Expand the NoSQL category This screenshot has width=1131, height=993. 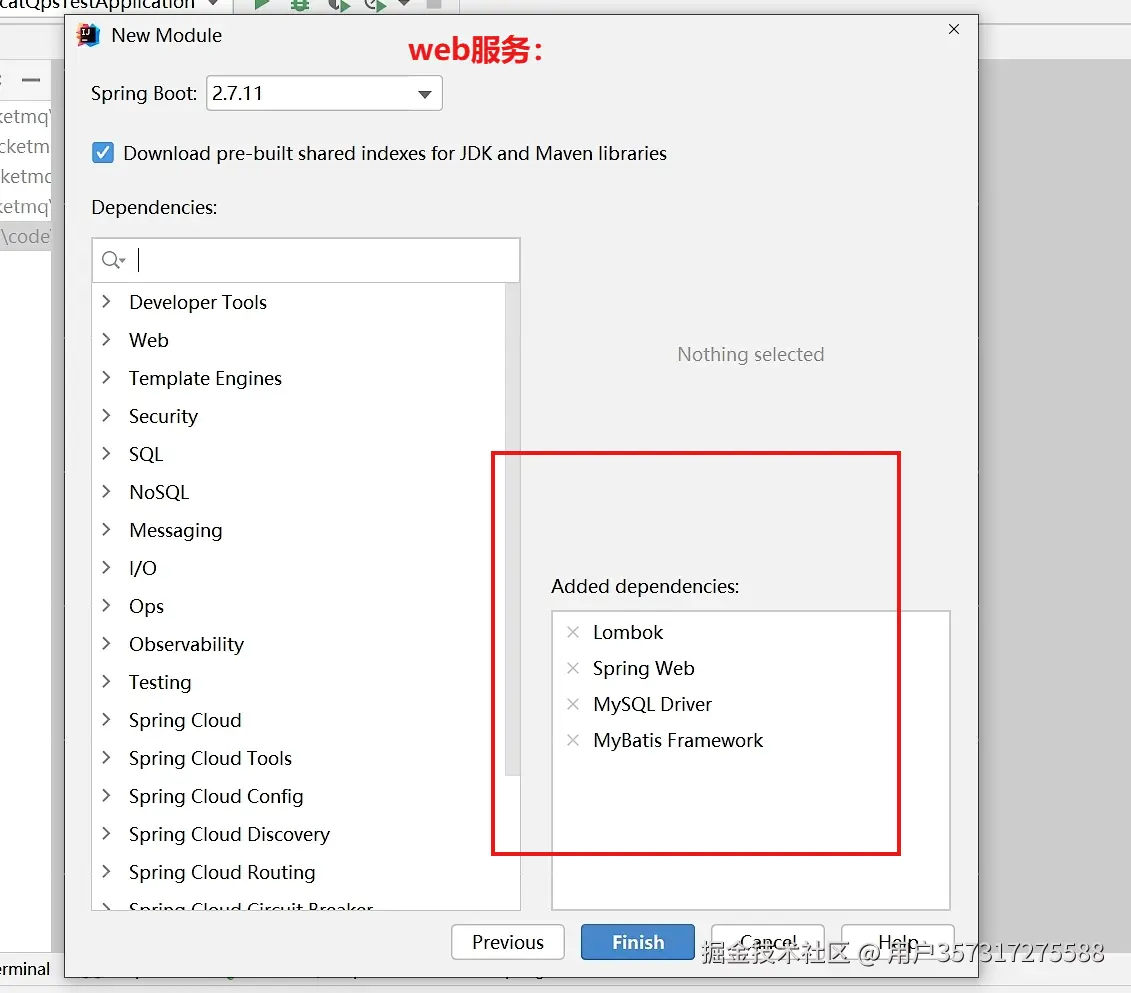pyautogui.click(x=106, y=492)
